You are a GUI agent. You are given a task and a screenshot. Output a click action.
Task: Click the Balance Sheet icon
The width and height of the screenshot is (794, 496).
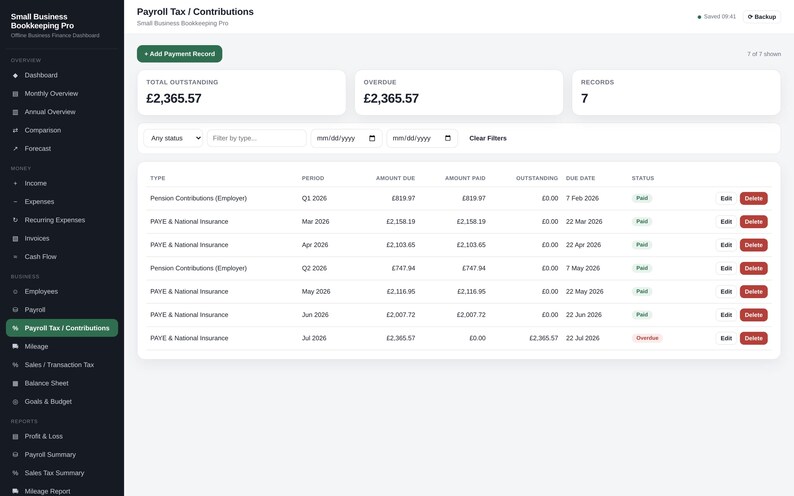coord(15,383)
